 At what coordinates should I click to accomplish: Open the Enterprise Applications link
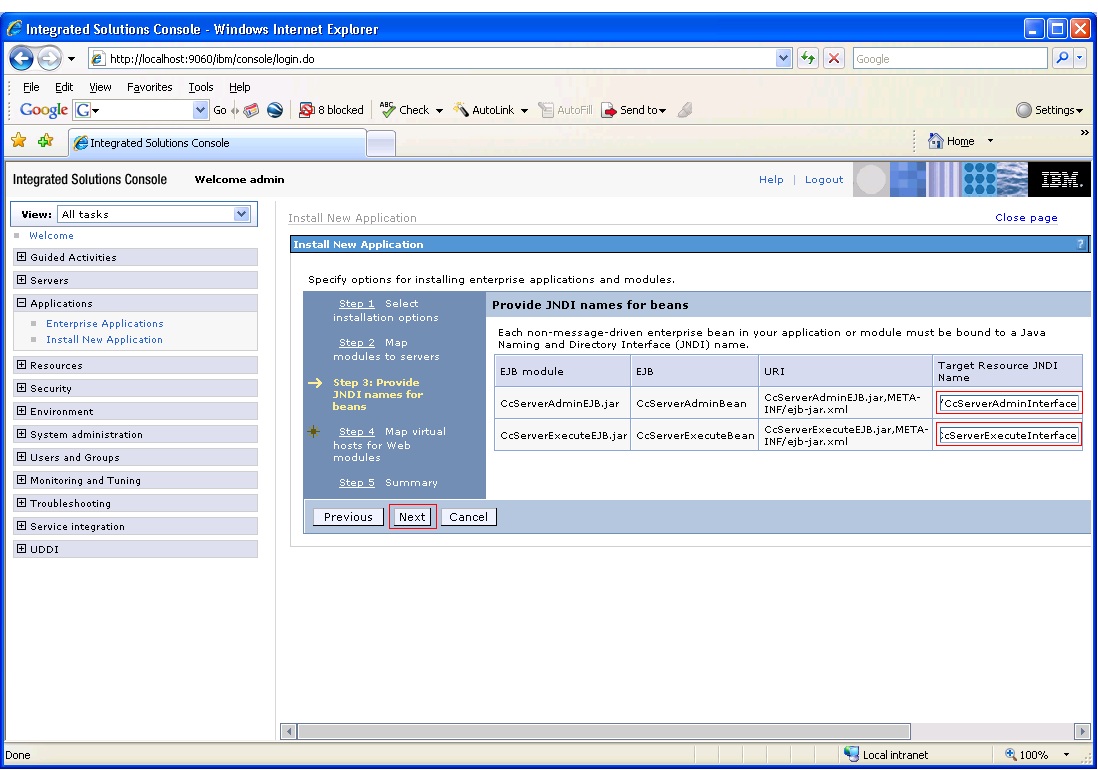104,323
